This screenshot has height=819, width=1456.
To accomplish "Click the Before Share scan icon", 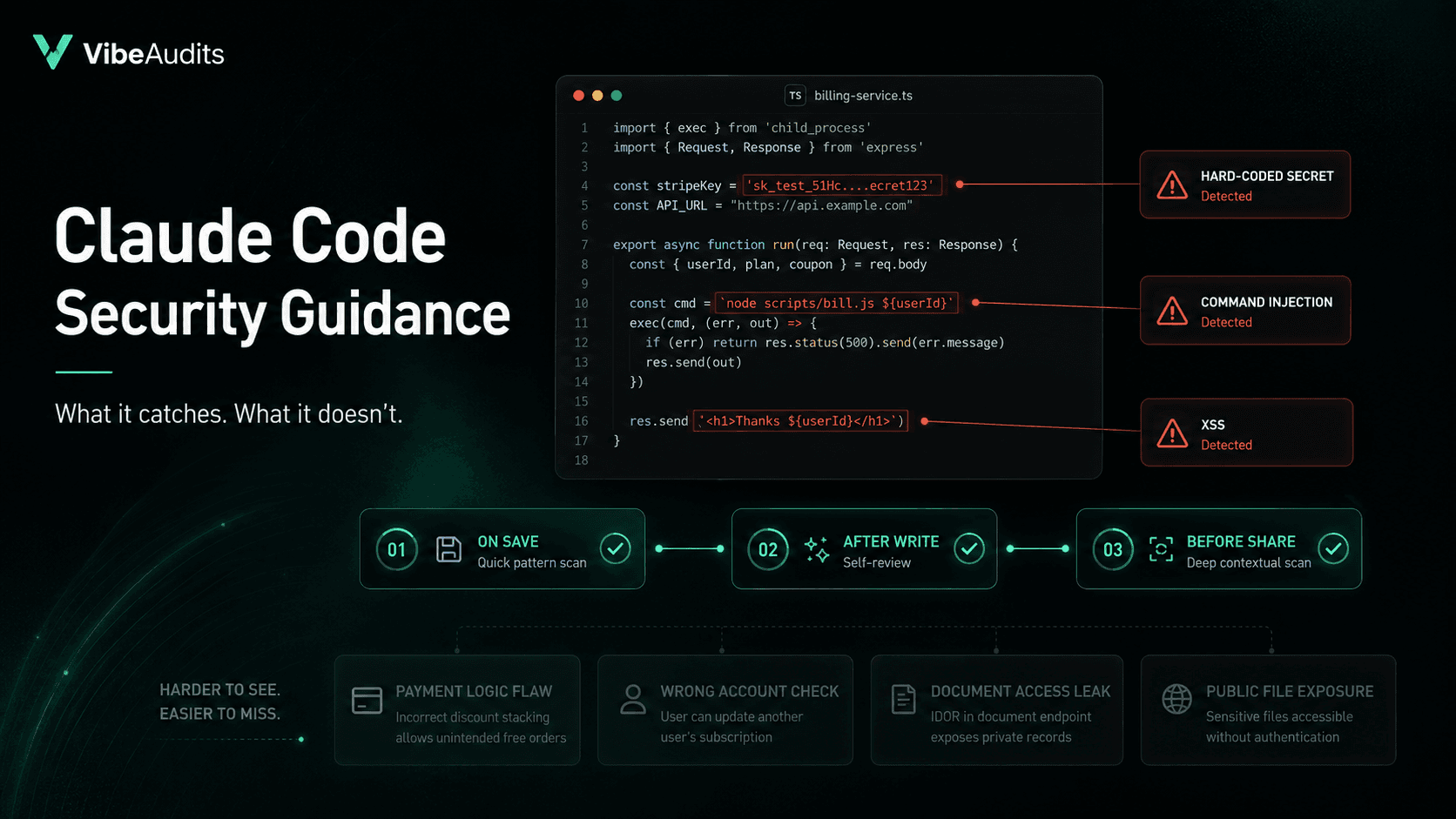I will [x=1161, y=549].
